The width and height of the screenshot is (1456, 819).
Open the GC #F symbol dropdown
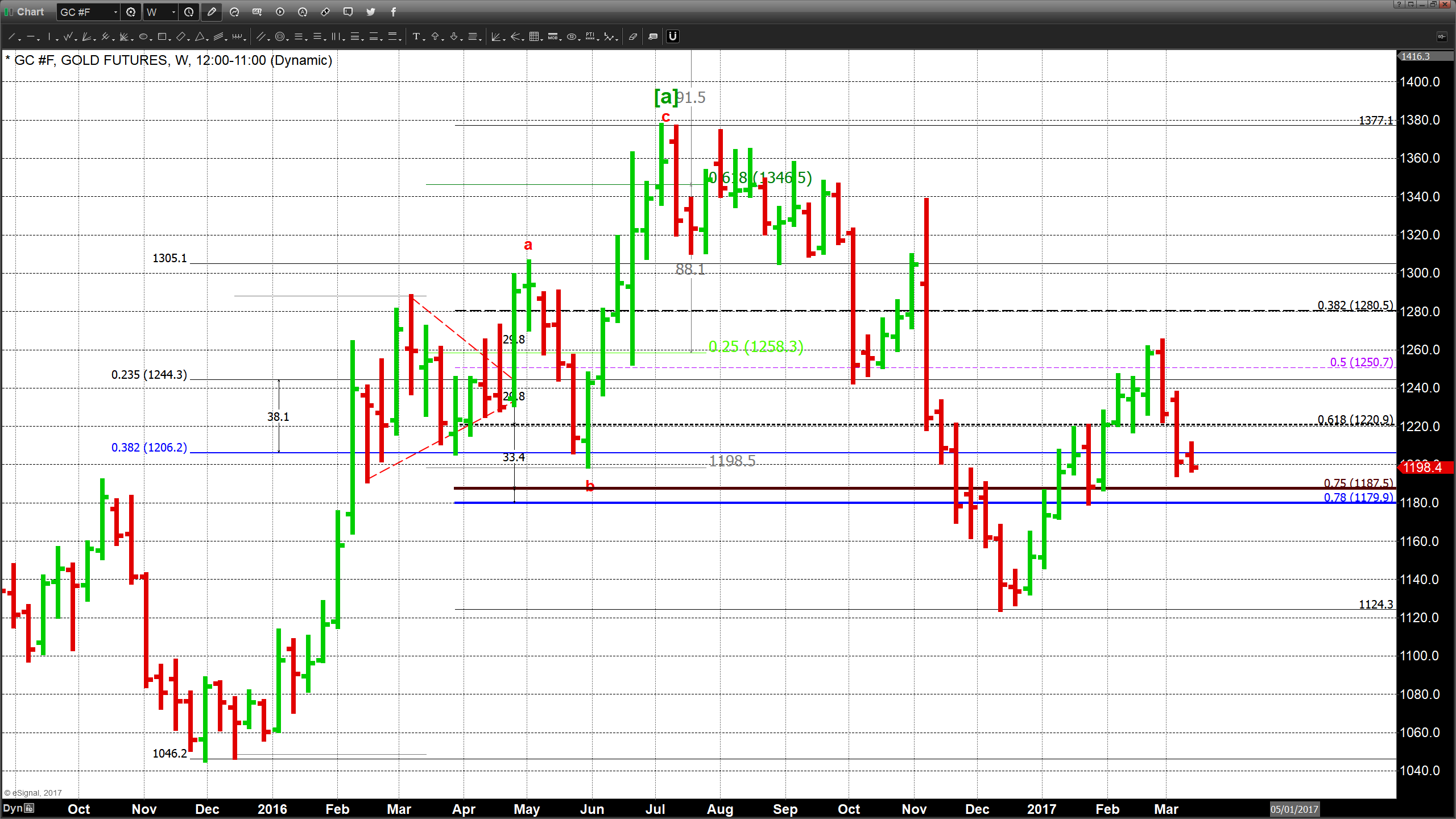[x=115, y=12]
